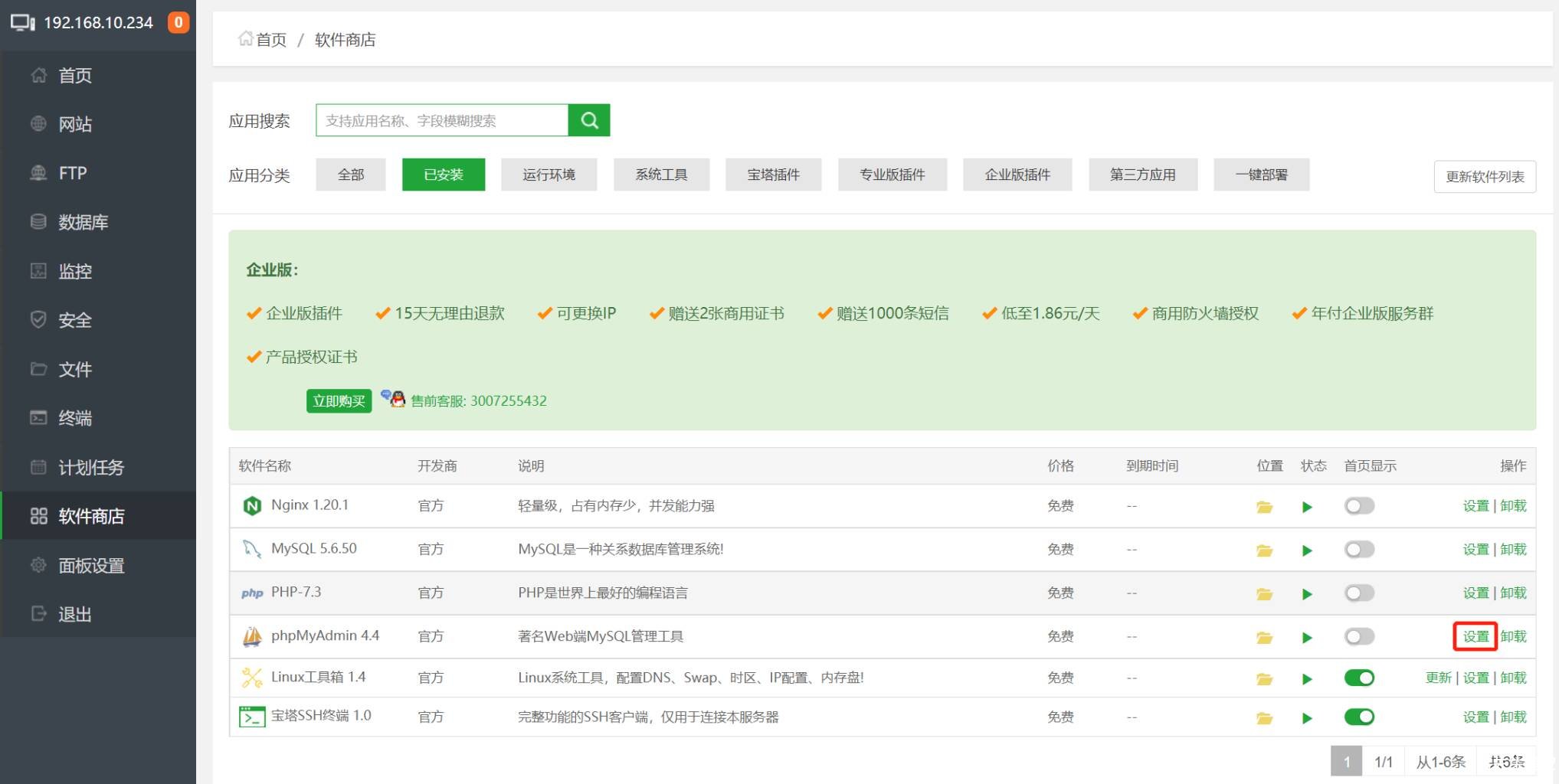Viewport: 1559px width, 784px height.
Task: Click the MySQL dolphin logo icon
Action: pyautogui.click(x=252, y=549)
